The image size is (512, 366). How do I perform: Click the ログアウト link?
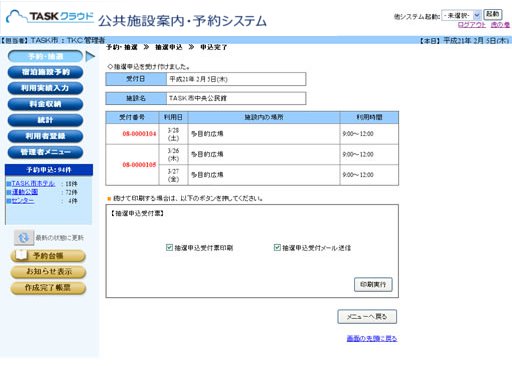(471, 25)
